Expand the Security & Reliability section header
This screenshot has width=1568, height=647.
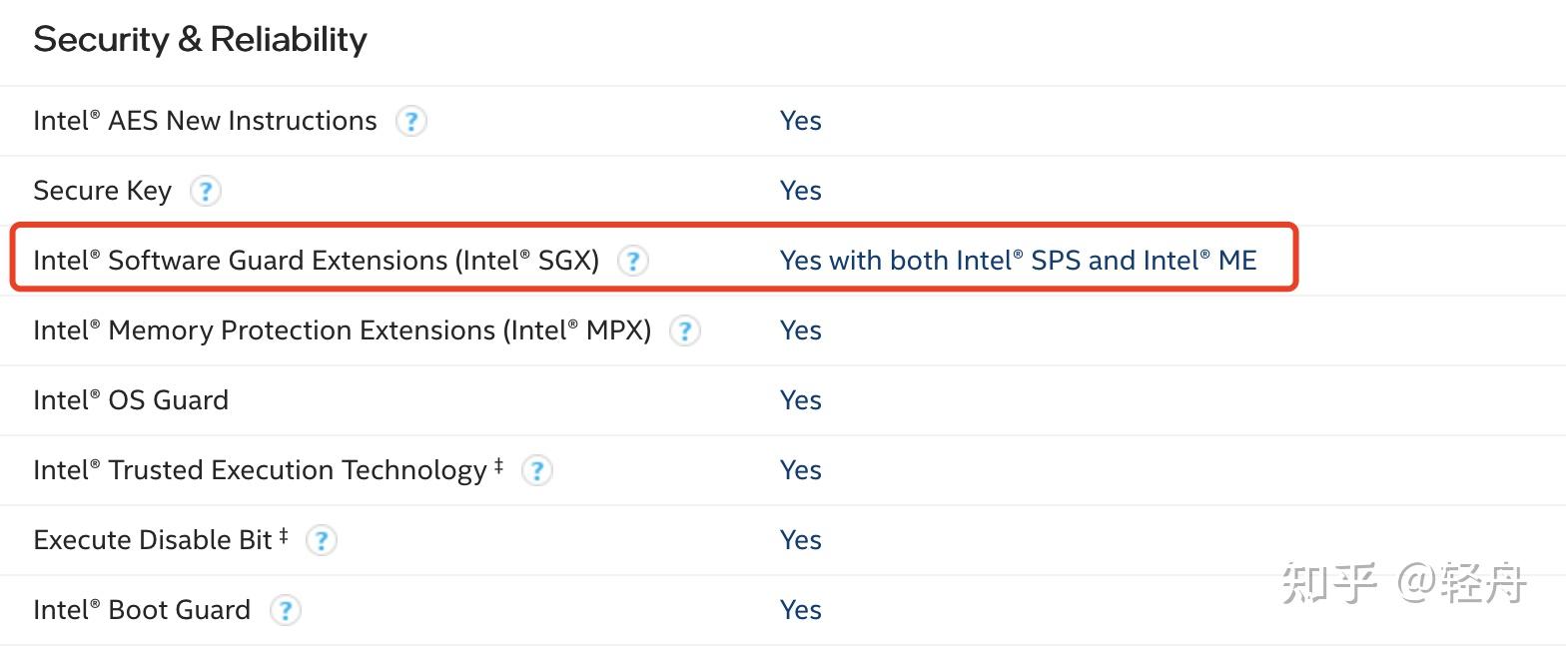200,40
